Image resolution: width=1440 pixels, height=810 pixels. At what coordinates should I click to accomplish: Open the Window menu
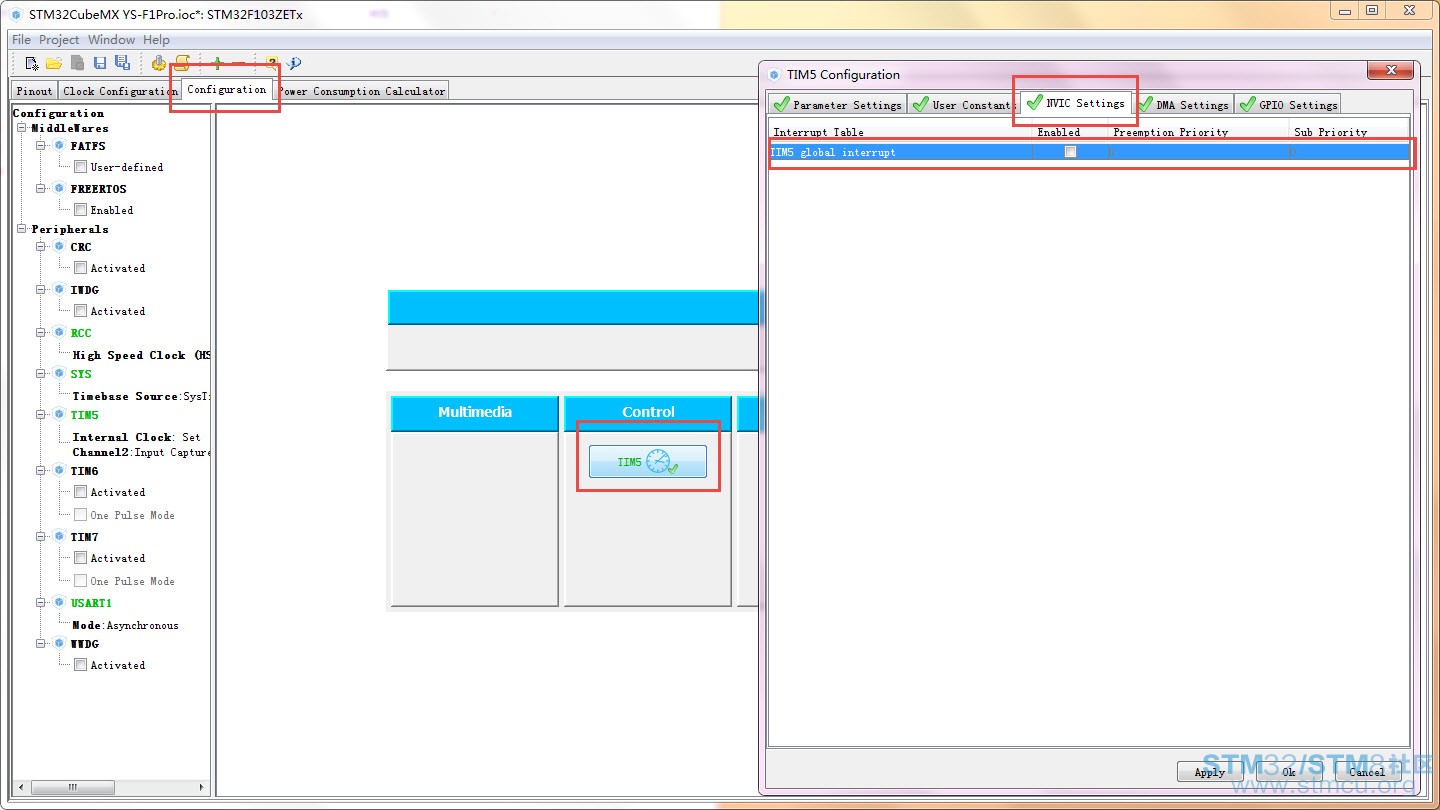[x=111, y=40]
